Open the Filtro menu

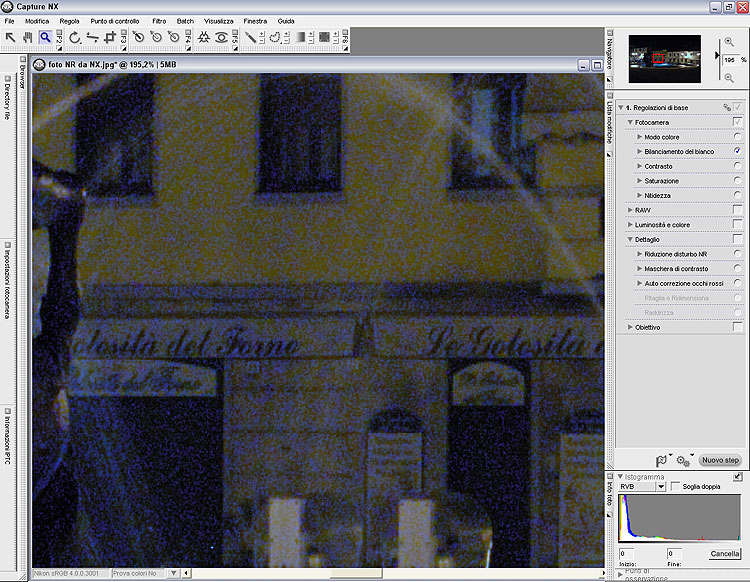pos(159,21)
